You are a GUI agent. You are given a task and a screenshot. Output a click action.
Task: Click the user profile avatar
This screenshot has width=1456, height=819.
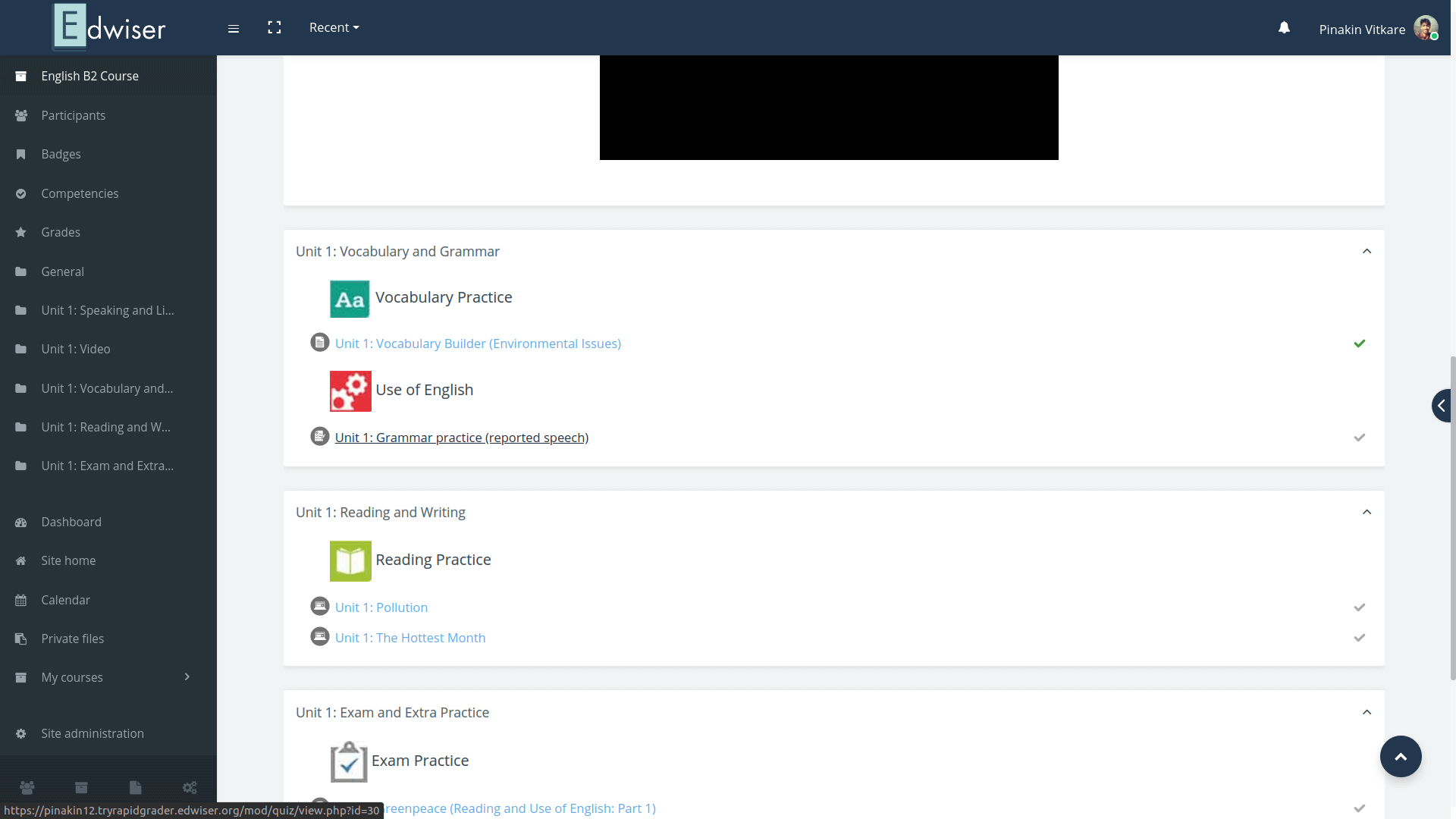[1426, 28]
